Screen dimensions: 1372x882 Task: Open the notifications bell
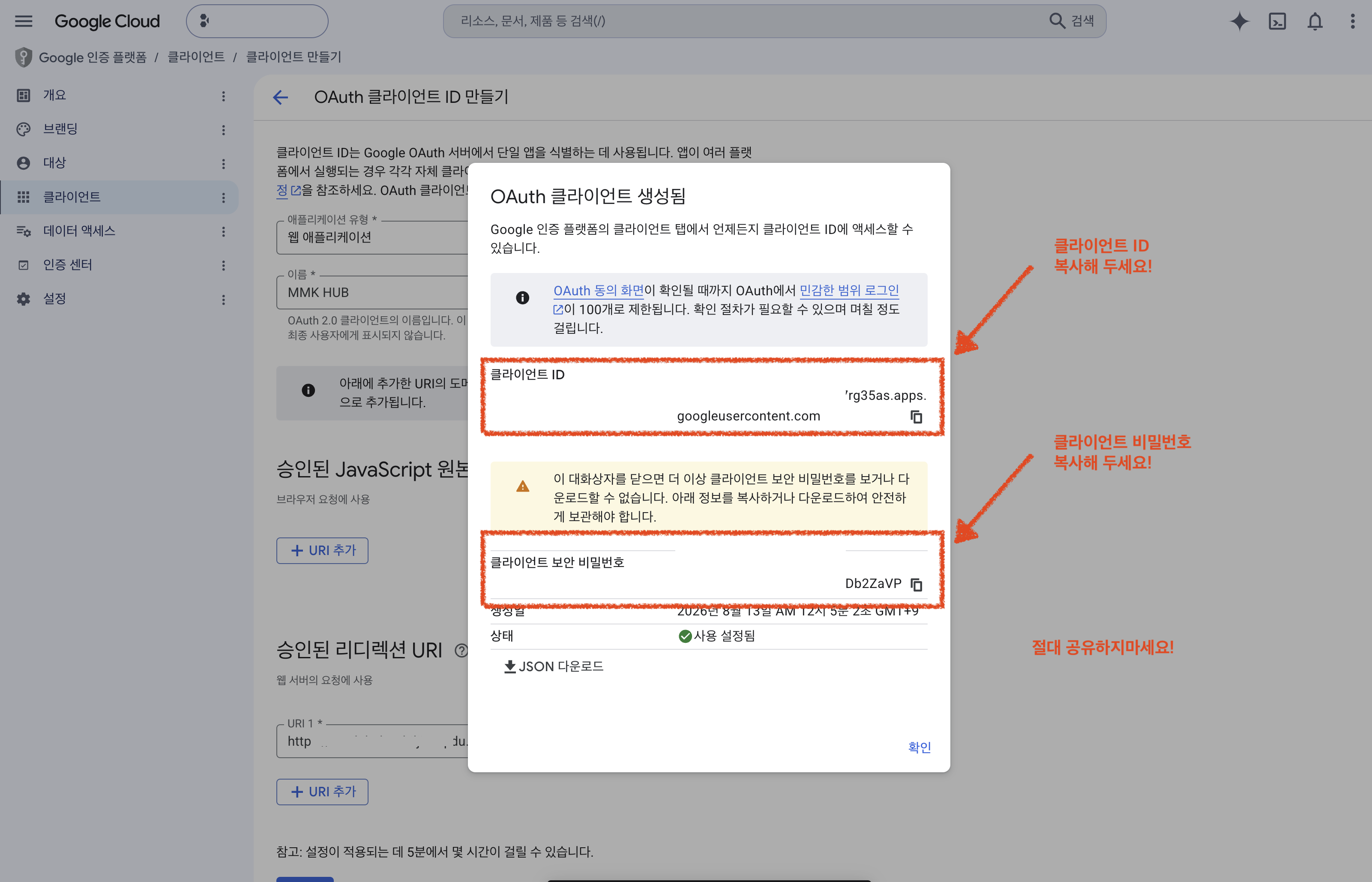click(x=1315, y=21)
